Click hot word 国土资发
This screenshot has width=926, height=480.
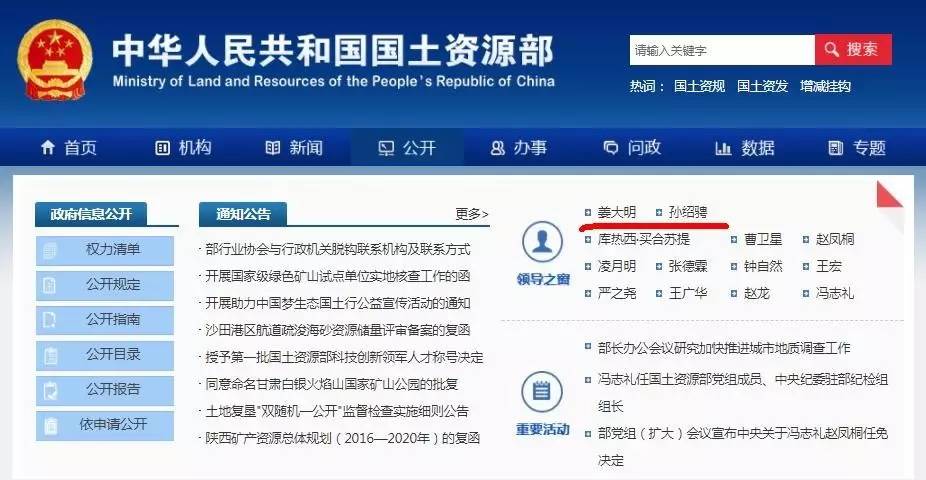tap(762, 86)
